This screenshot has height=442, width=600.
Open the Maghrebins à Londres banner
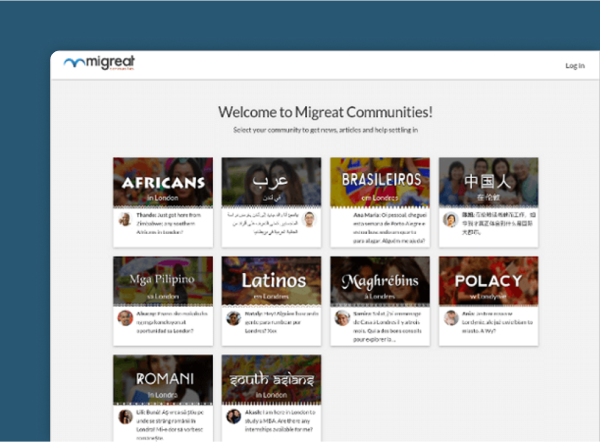380,280
